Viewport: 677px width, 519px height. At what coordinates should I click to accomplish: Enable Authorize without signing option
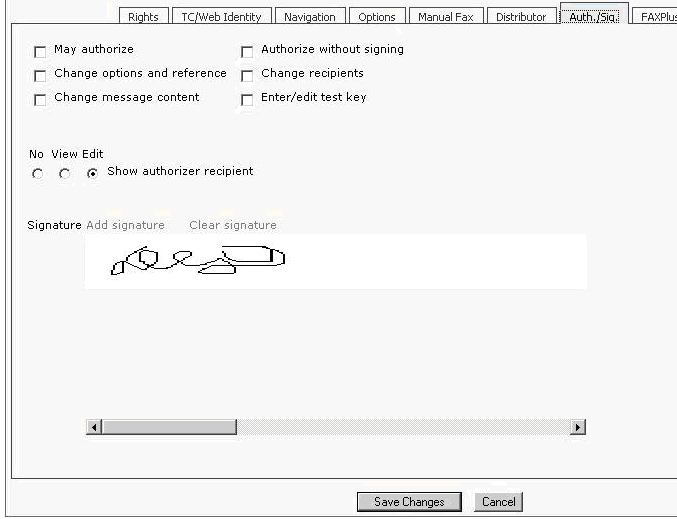pyautogui.click(x=247, y=52)
